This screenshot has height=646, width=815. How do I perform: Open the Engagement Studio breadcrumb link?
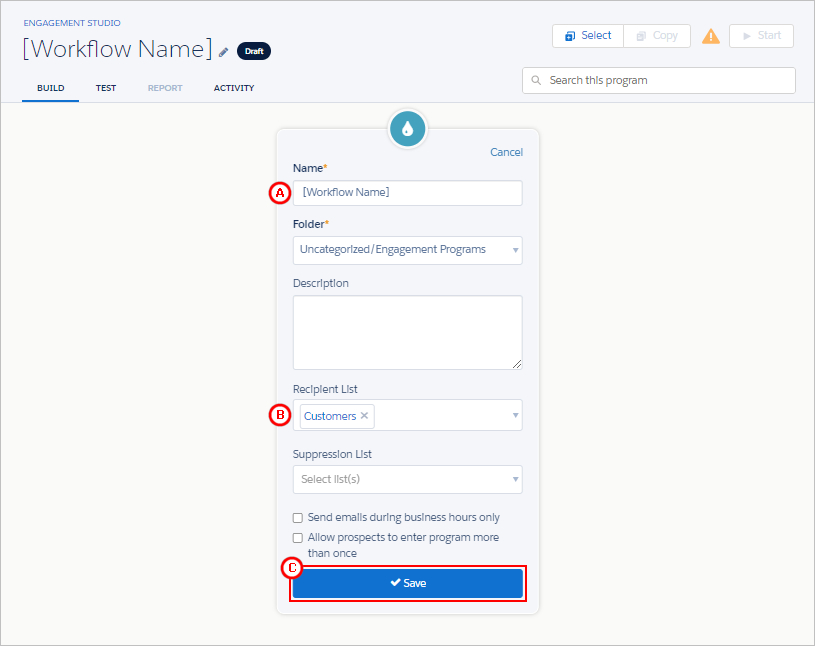pyautogui.click(x=72, y=23)
